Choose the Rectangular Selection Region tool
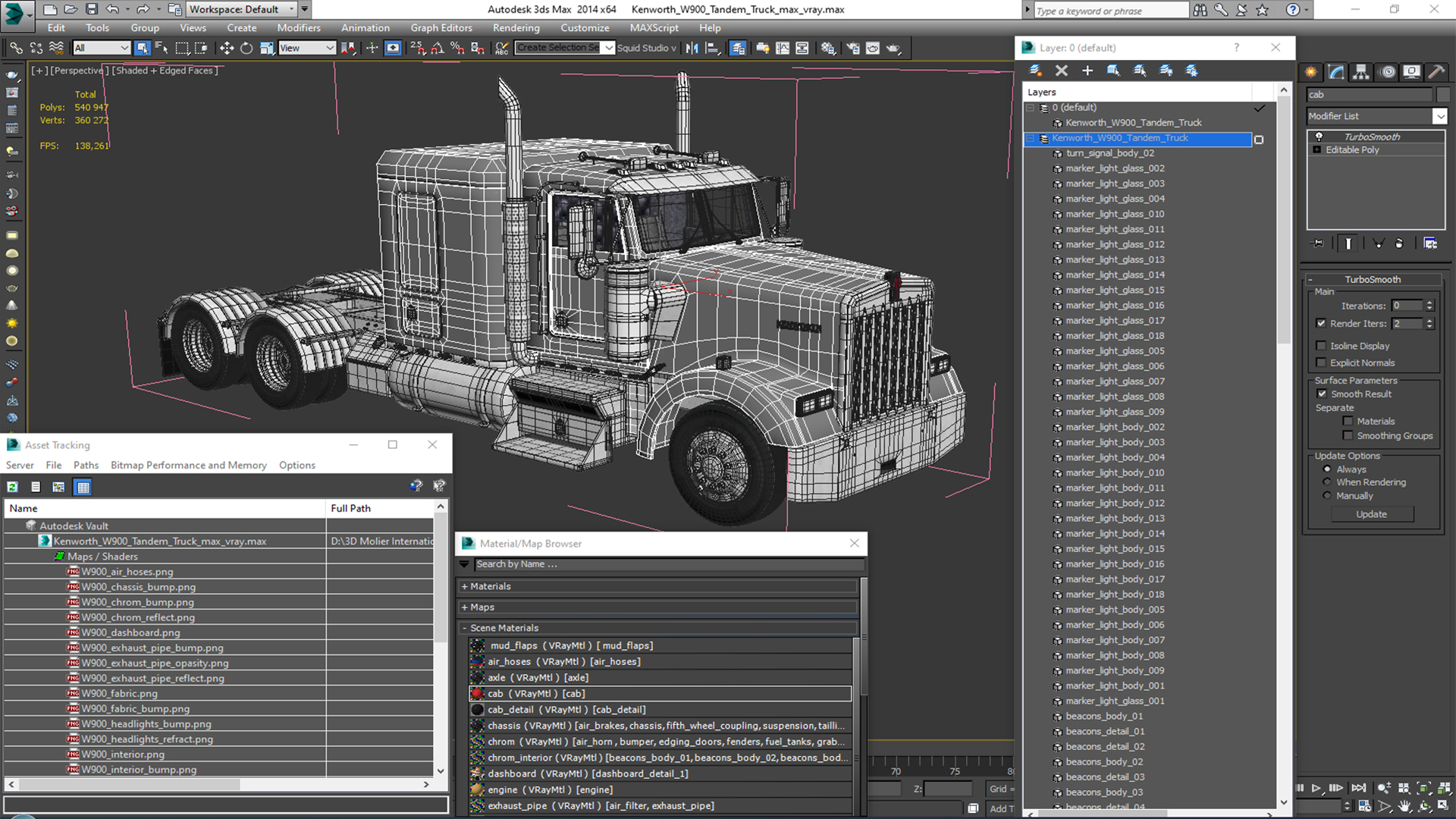Screen dimensions: 1456x819 [x=182, y=48]
